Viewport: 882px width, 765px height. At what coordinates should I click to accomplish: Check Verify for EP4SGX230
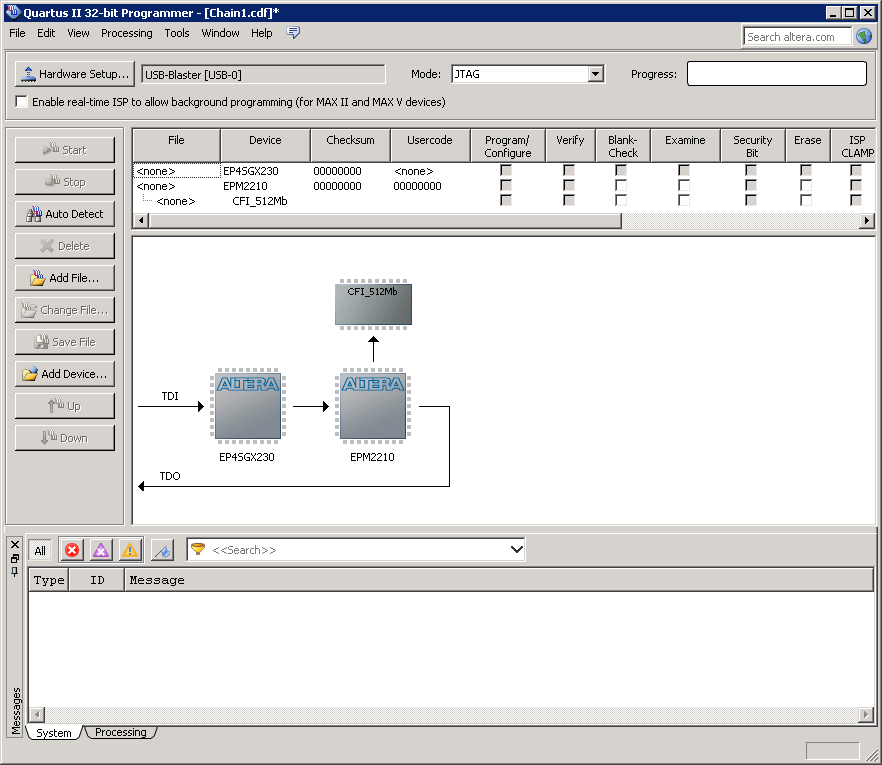pos(569,170)
